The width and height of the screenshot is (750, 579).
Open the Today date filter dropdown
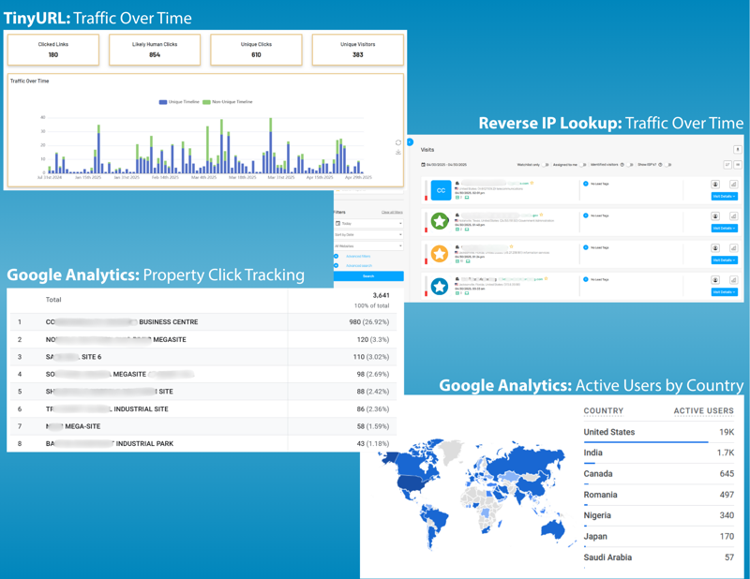[368, 223]
